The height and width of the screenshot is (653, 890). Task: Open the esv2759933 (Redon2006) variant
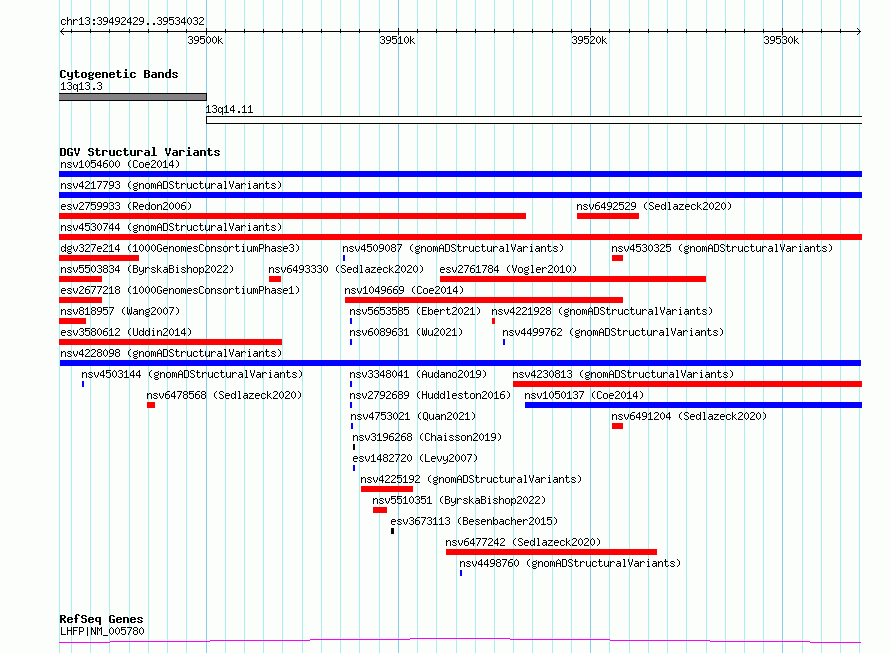click(126, 206)
